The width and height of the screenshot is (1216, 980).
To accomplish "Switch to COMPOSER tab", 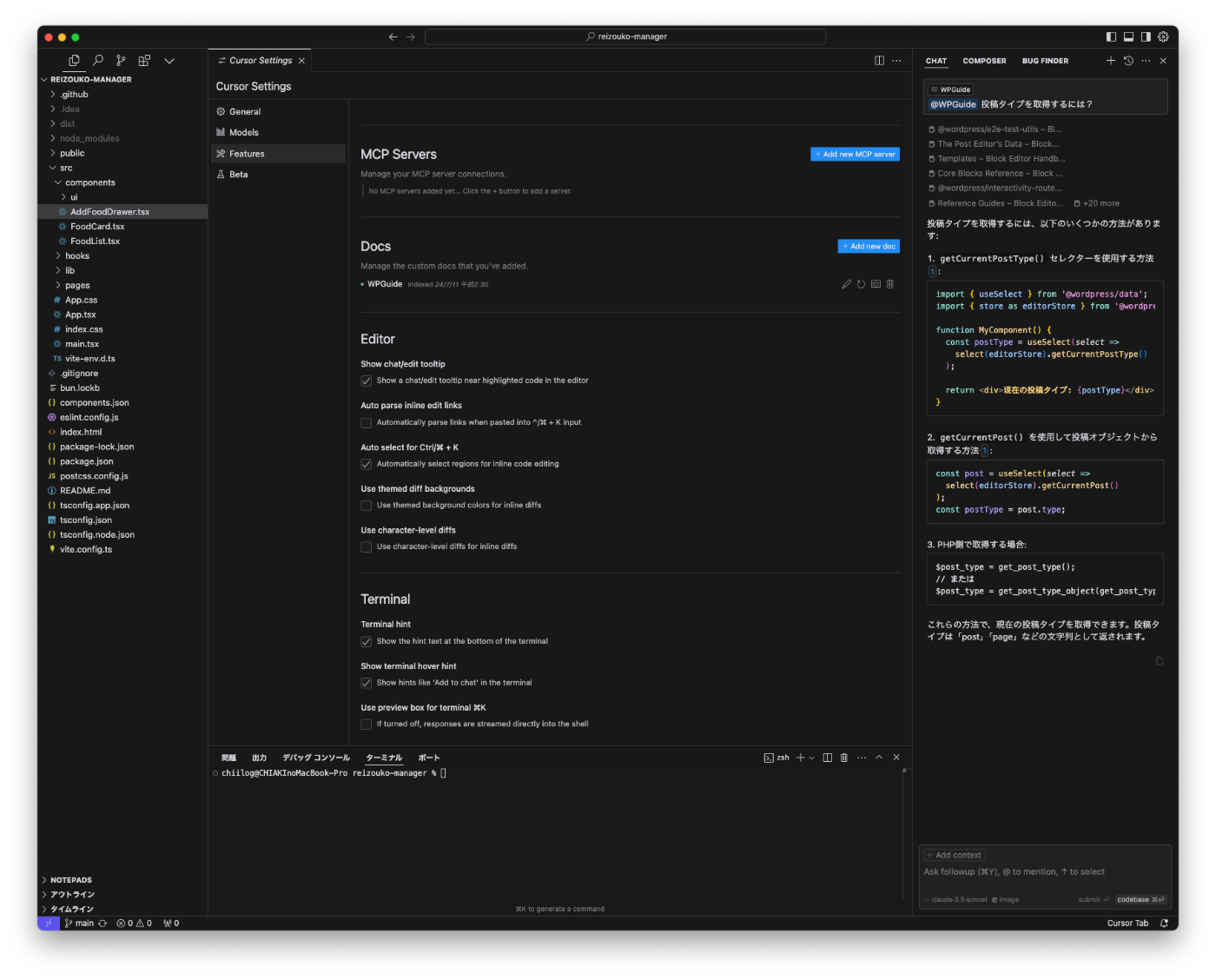I will (x=984, y=61).
